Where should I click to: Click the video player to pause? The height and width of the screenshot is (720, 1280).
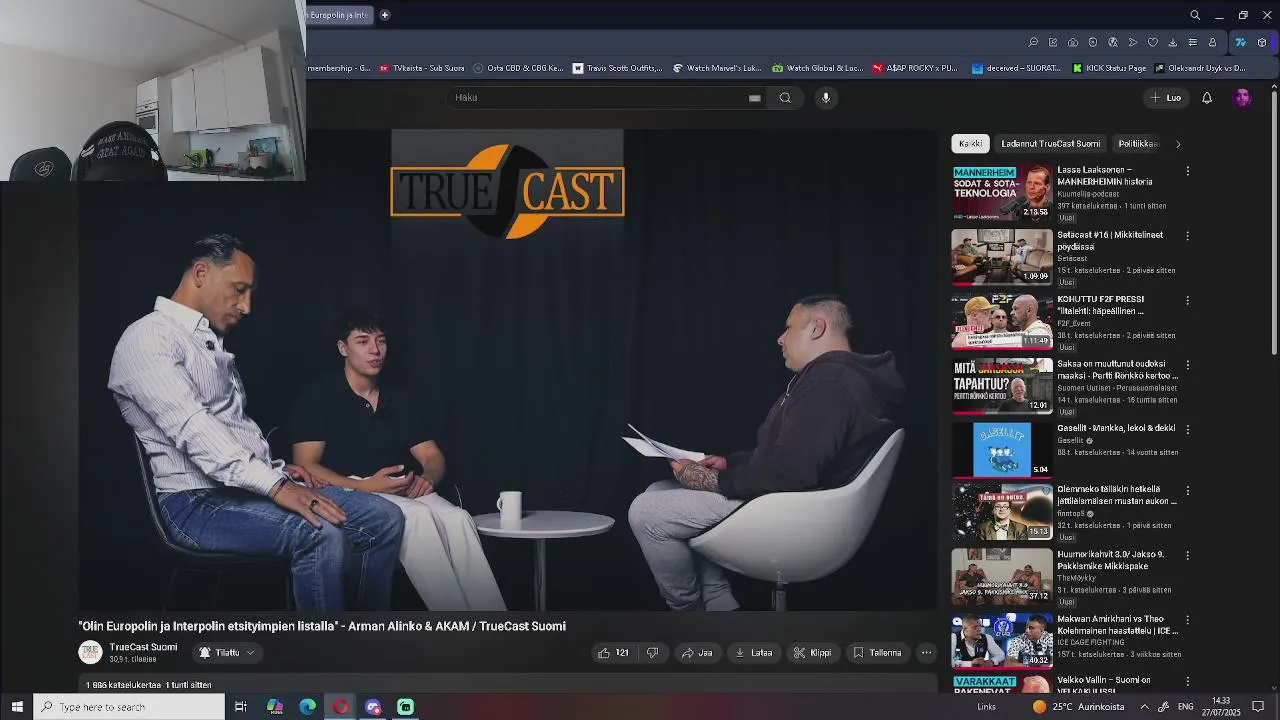508,369
